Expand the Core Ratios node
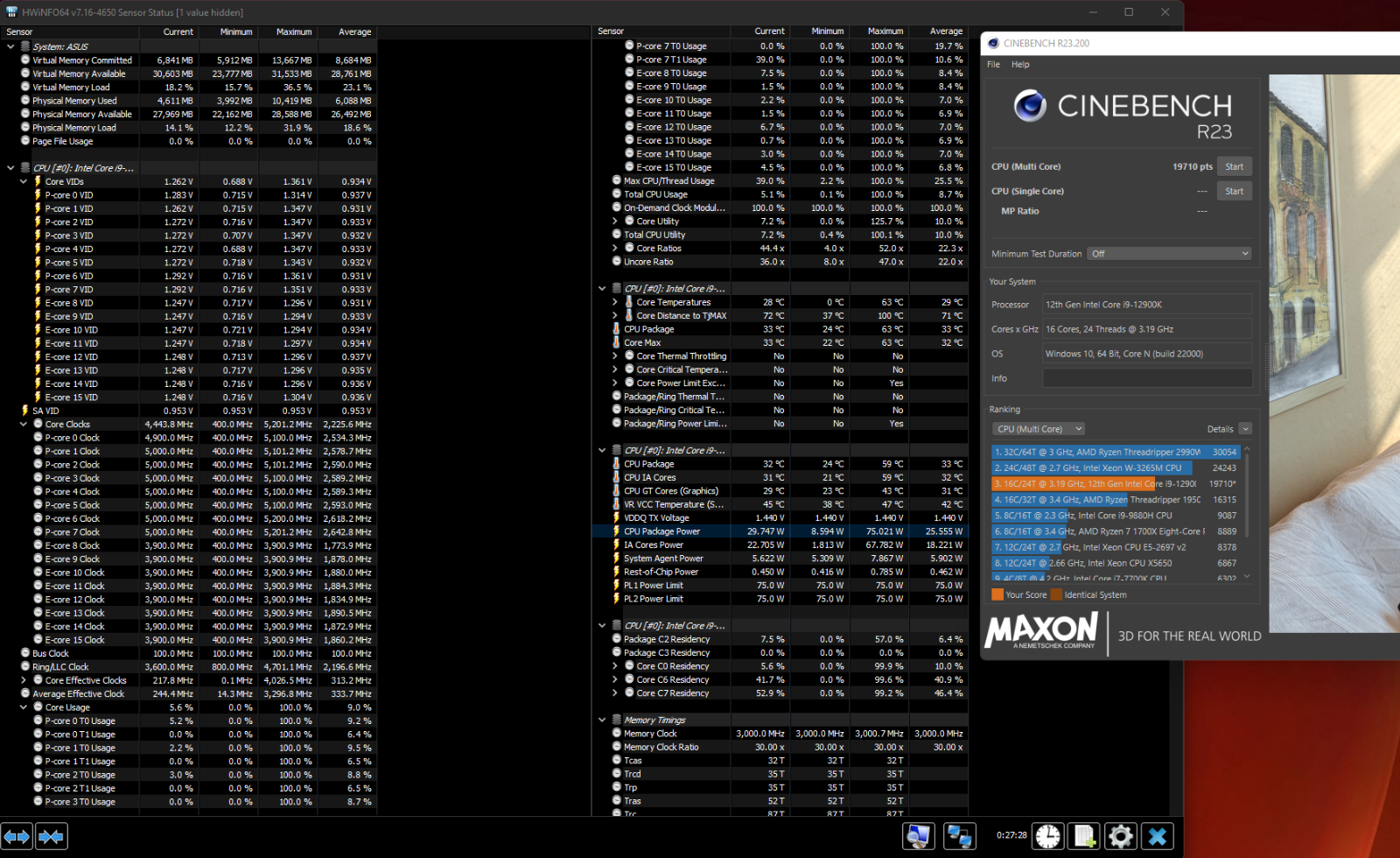Image resolution: width=1400 pixels, height=858 pixels. [615, 249]
